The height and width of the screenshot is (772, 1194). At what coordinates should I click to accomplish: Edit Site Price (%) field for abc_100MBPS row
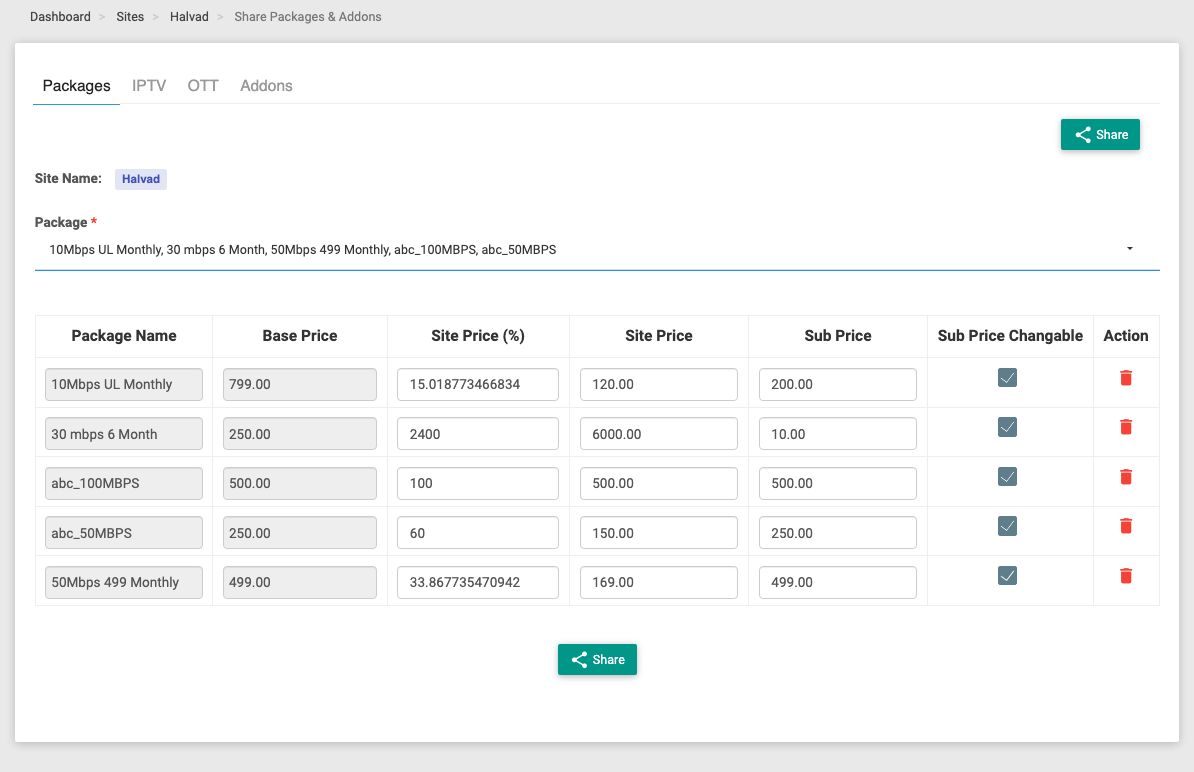[477, 483]
